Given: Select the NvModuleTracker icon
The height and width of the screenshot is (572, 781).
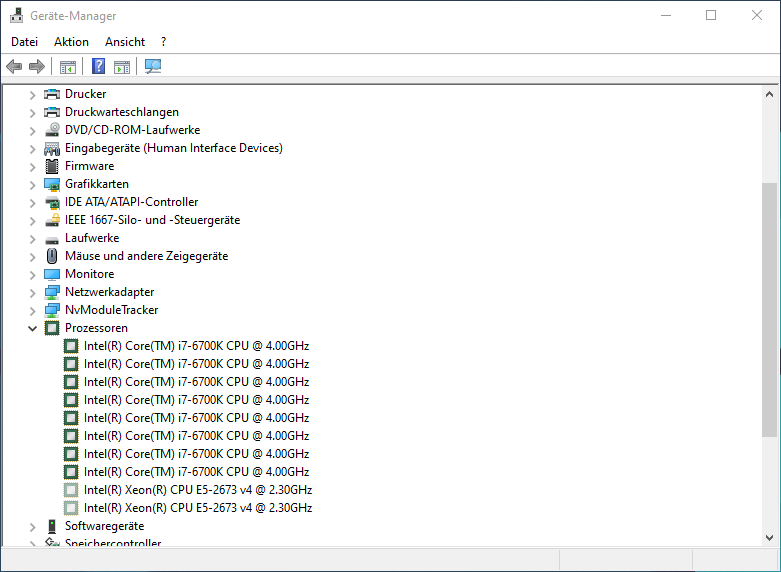Looking at the screenshot, I should (x=52, y=310).
